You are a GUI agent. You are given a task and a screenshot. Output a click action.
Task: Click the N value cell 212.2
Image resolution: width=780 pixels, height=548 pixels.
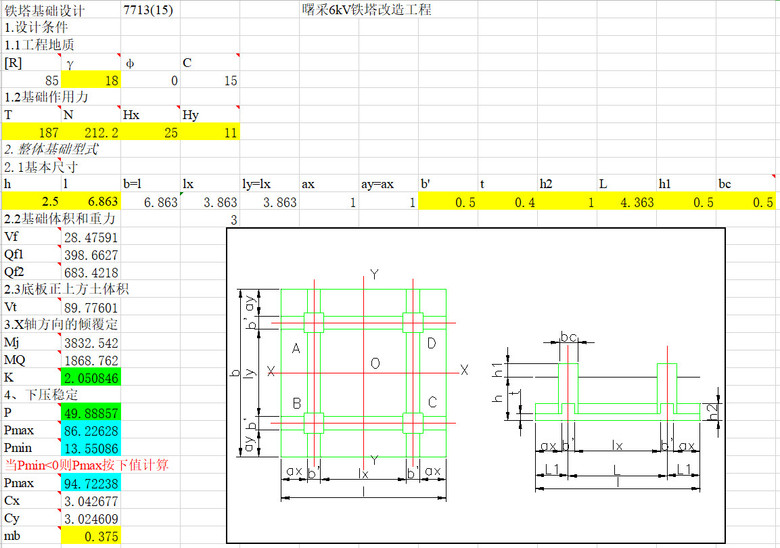[90, 132]
